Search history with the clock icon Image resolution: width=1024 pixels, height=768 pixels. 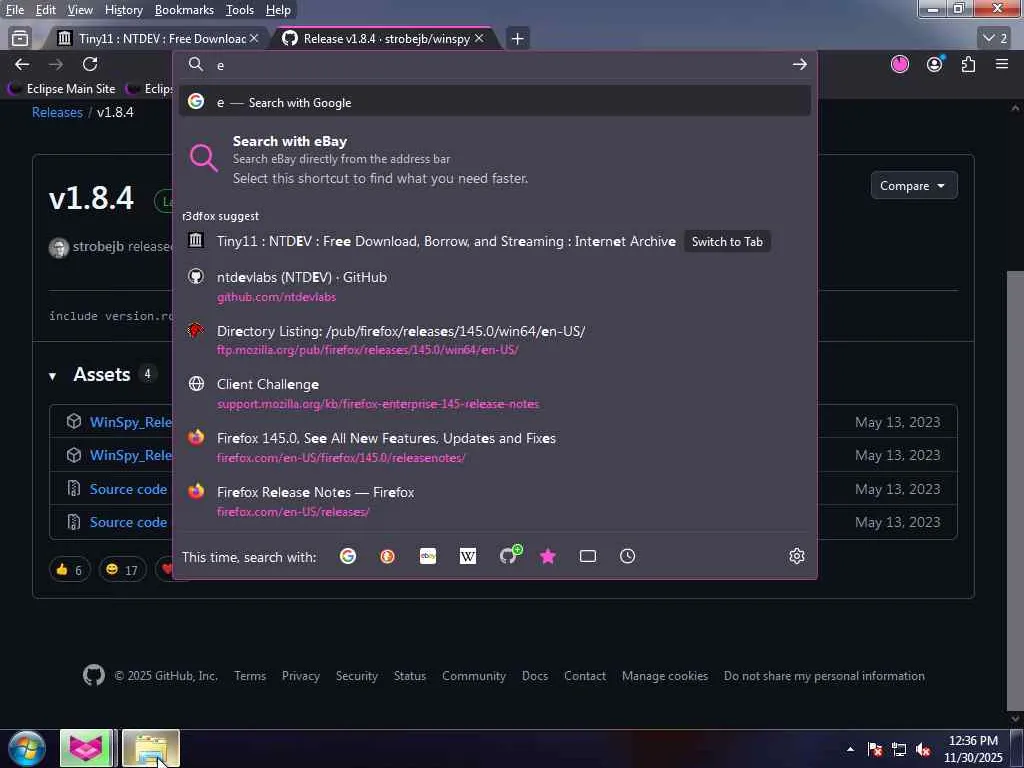point(628,556)
